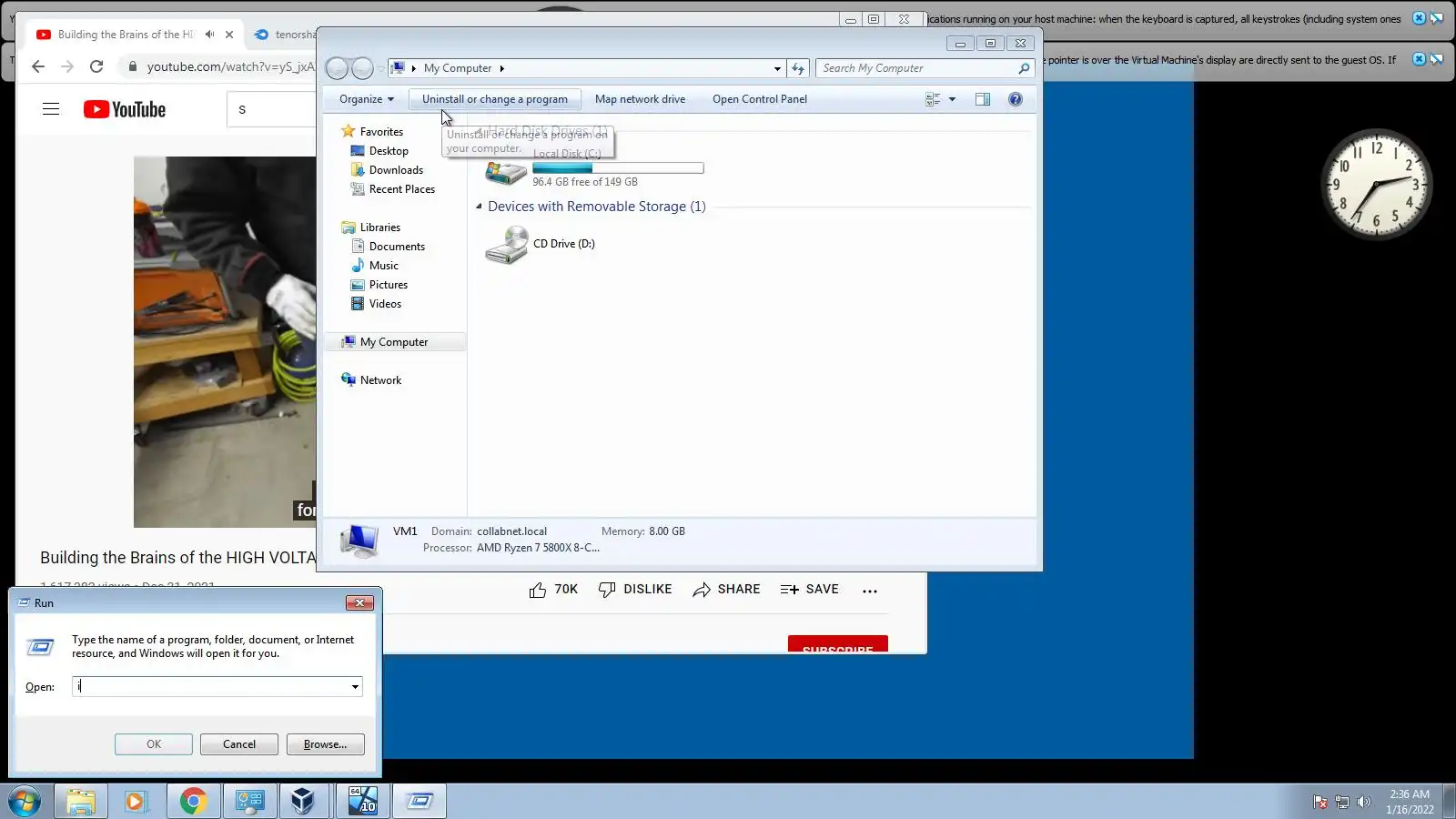Select the 'Building the Brains' Chrome tab
1456x819 pixels.
tap(125, 35)
